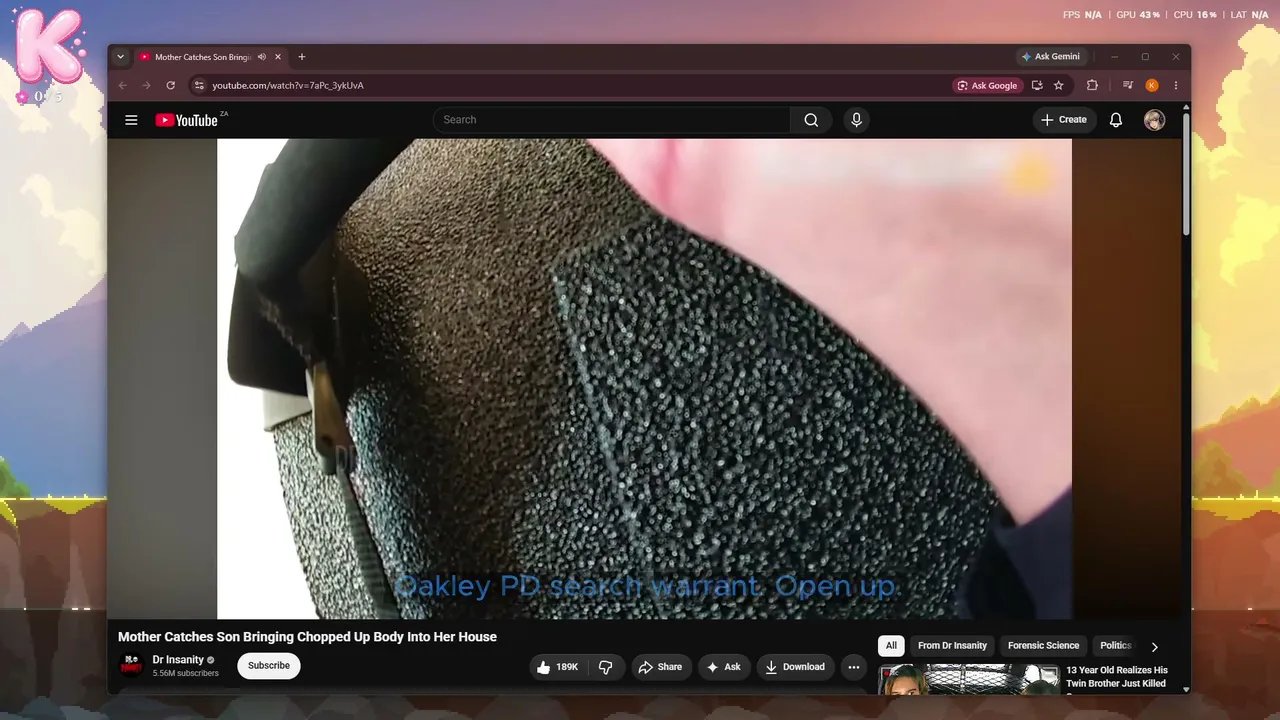Click the 5.56M subscribers text
Screen dimensions: 1280x720
[x=185, y=674]
